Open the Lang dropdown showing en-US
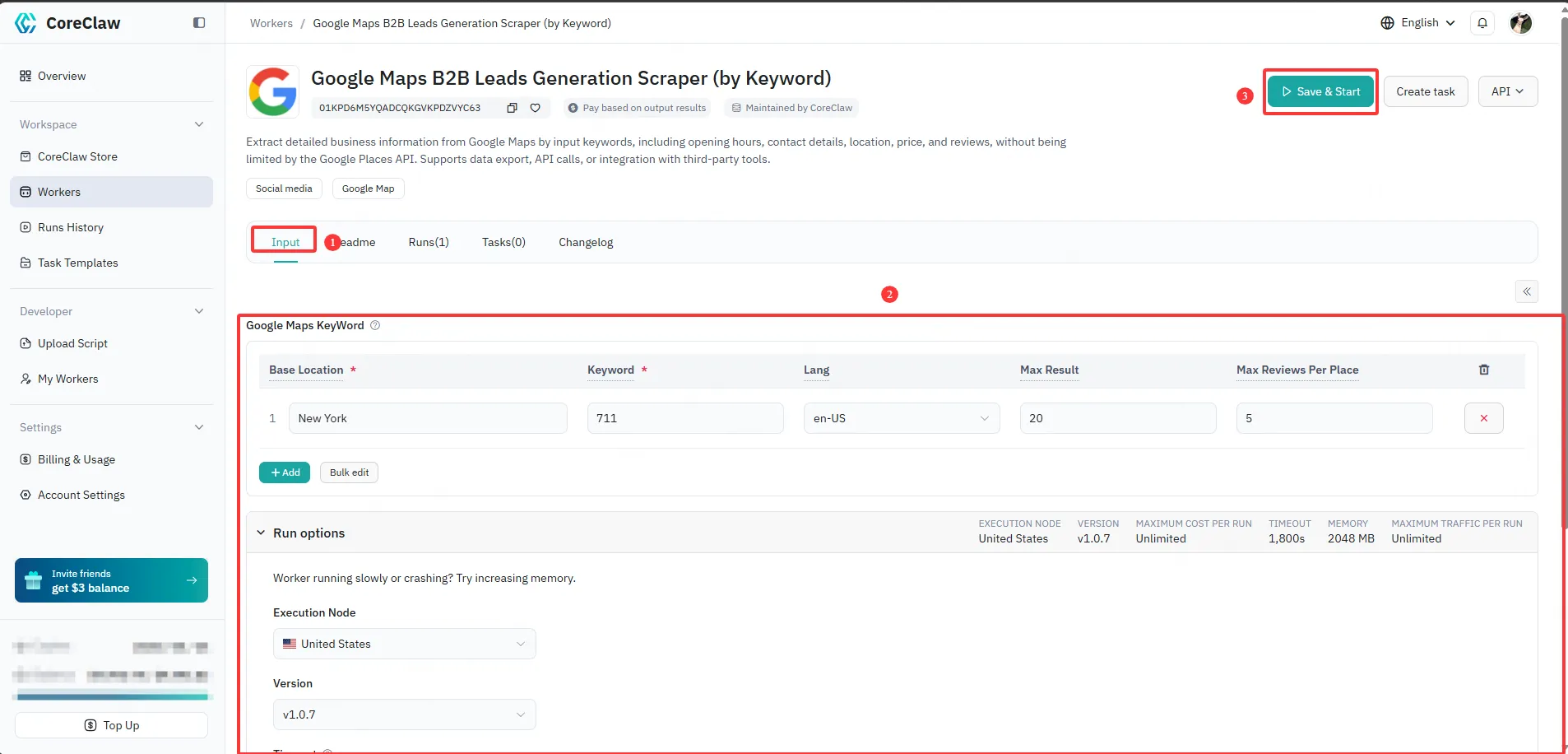Viewport: 1568px width, 754px height. click(902, 418)
